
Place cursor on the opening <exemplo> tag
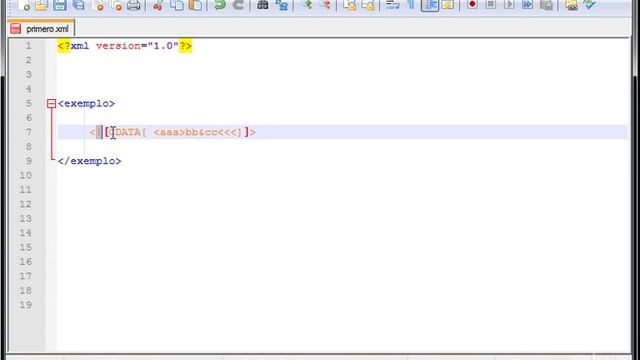86,104
